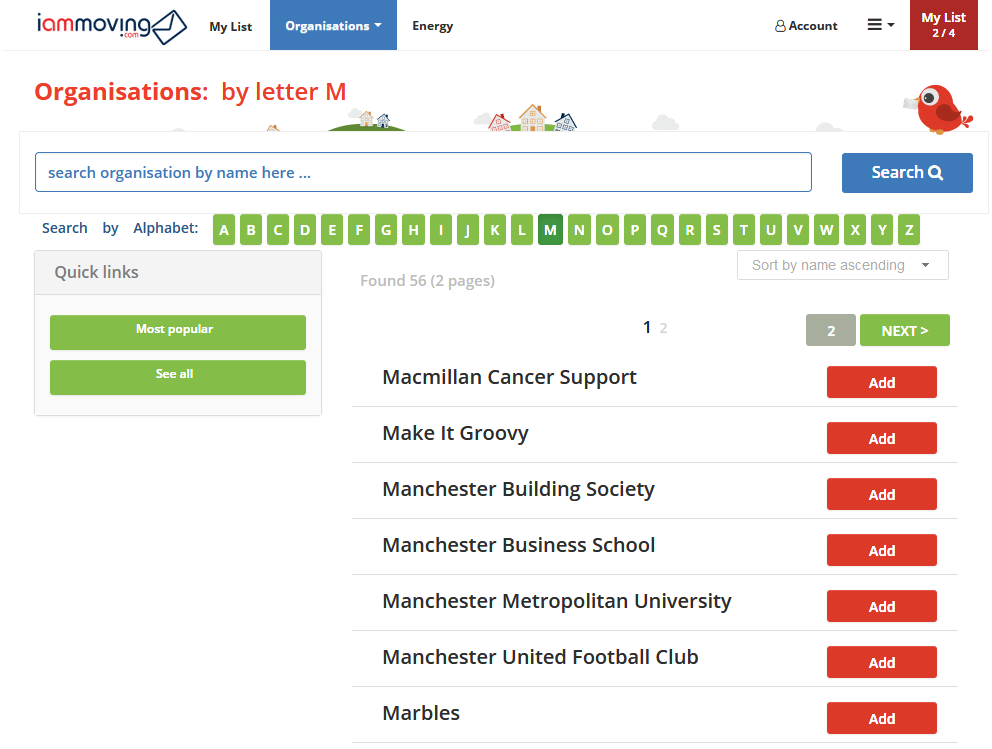Image resolution: width=992 pixels, height=749 pixels.
Task: Open the My List nav item
Action: click(x=230, y=27)
